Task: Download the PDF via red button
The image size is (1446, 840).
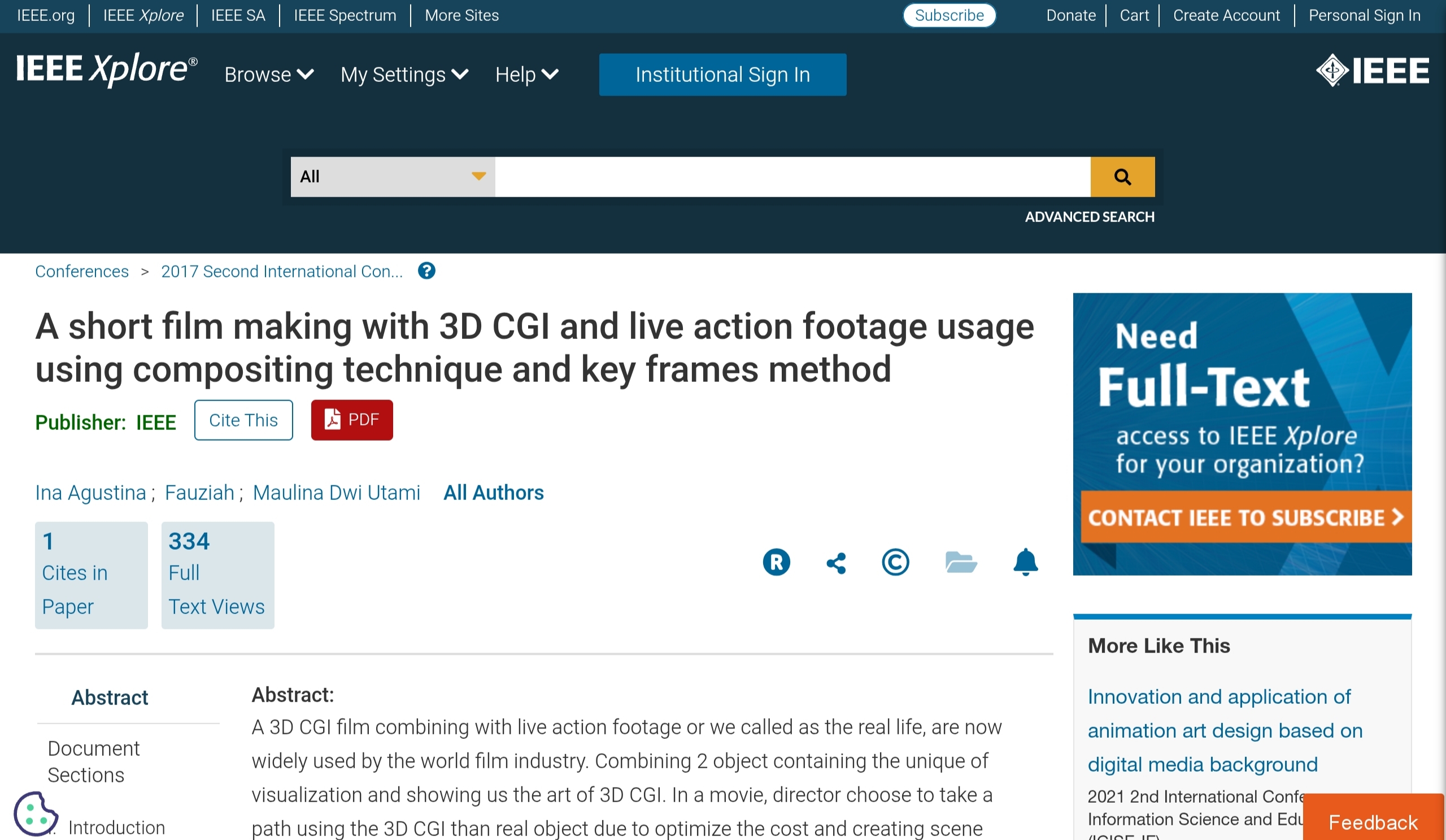Action: [352, 420]
